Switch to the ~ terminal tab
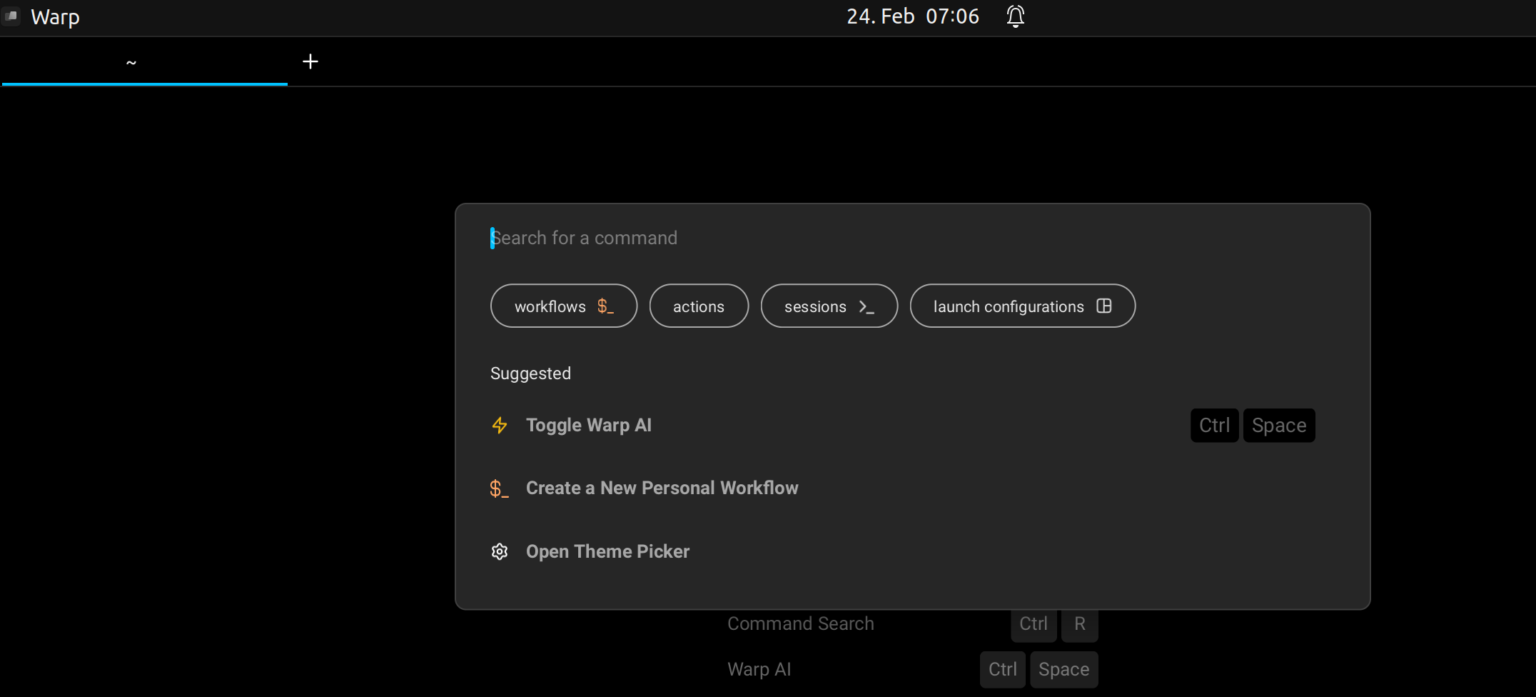This screenshot has width=1536, height=697. point(130,61)
